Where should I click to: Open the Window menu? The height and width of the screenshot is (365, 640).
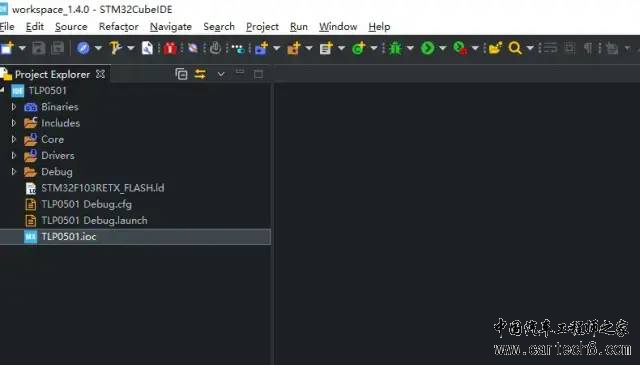[x=338, y=27]
